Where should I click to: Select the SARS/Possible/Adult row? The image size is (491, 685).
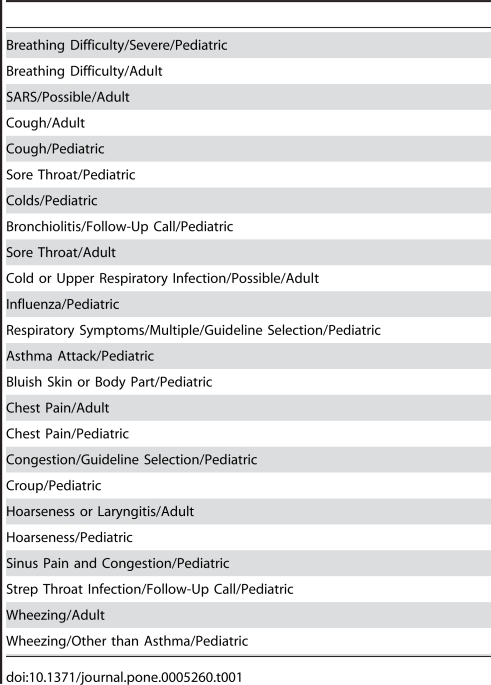pos(248,97)
